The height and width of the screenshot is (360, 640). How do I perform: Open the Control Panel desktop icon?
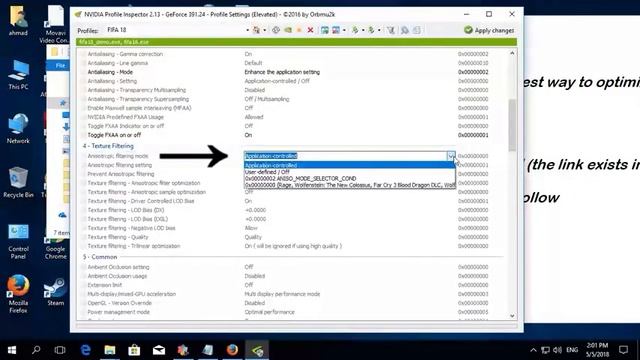18,242
